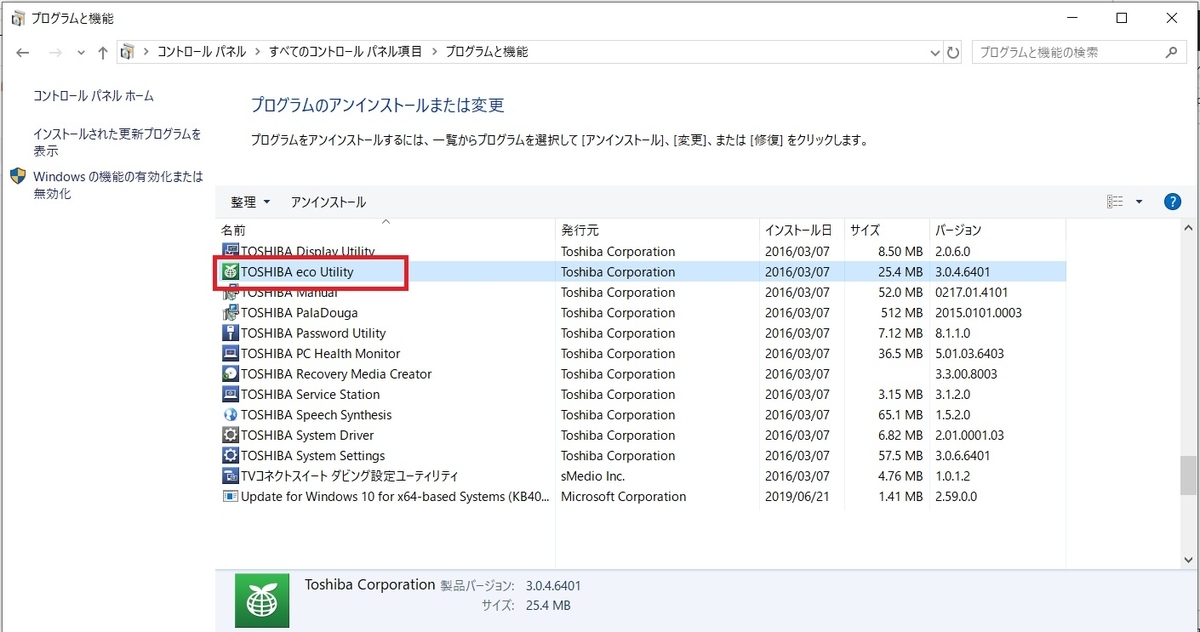Screen dimensions: 1200x632
Task: Refresh the program list
Action: (x=953, y=52)
